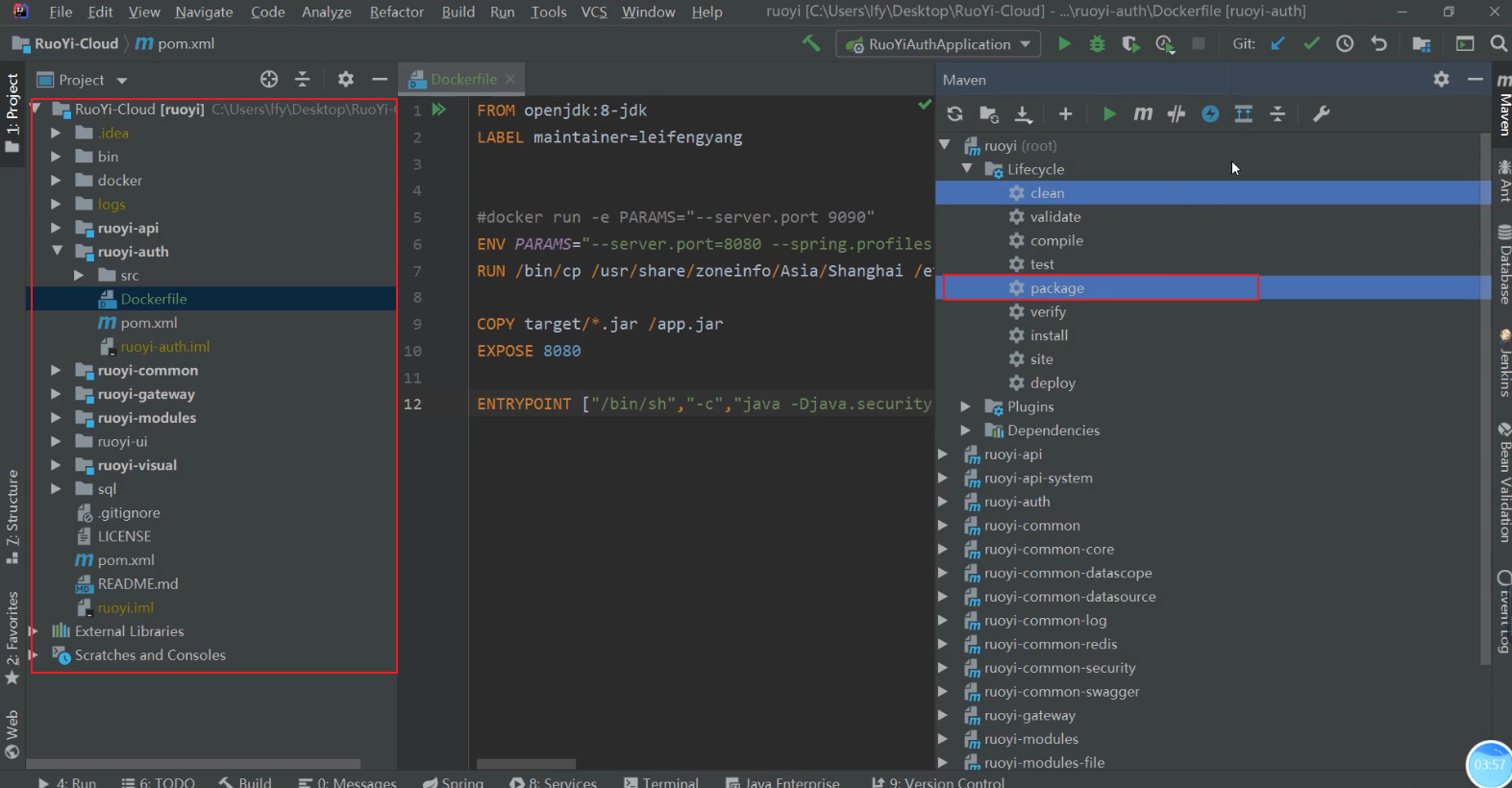Open the Favorites side panel
The image size is (1512, 788).
[x=12, y=638]
